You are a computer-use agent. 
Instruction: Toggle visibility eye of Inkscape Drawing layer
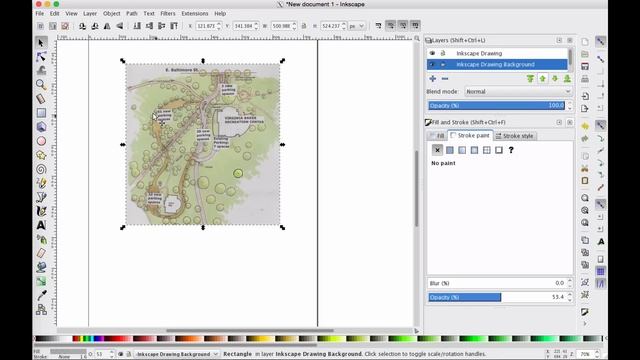coord(432,53)
